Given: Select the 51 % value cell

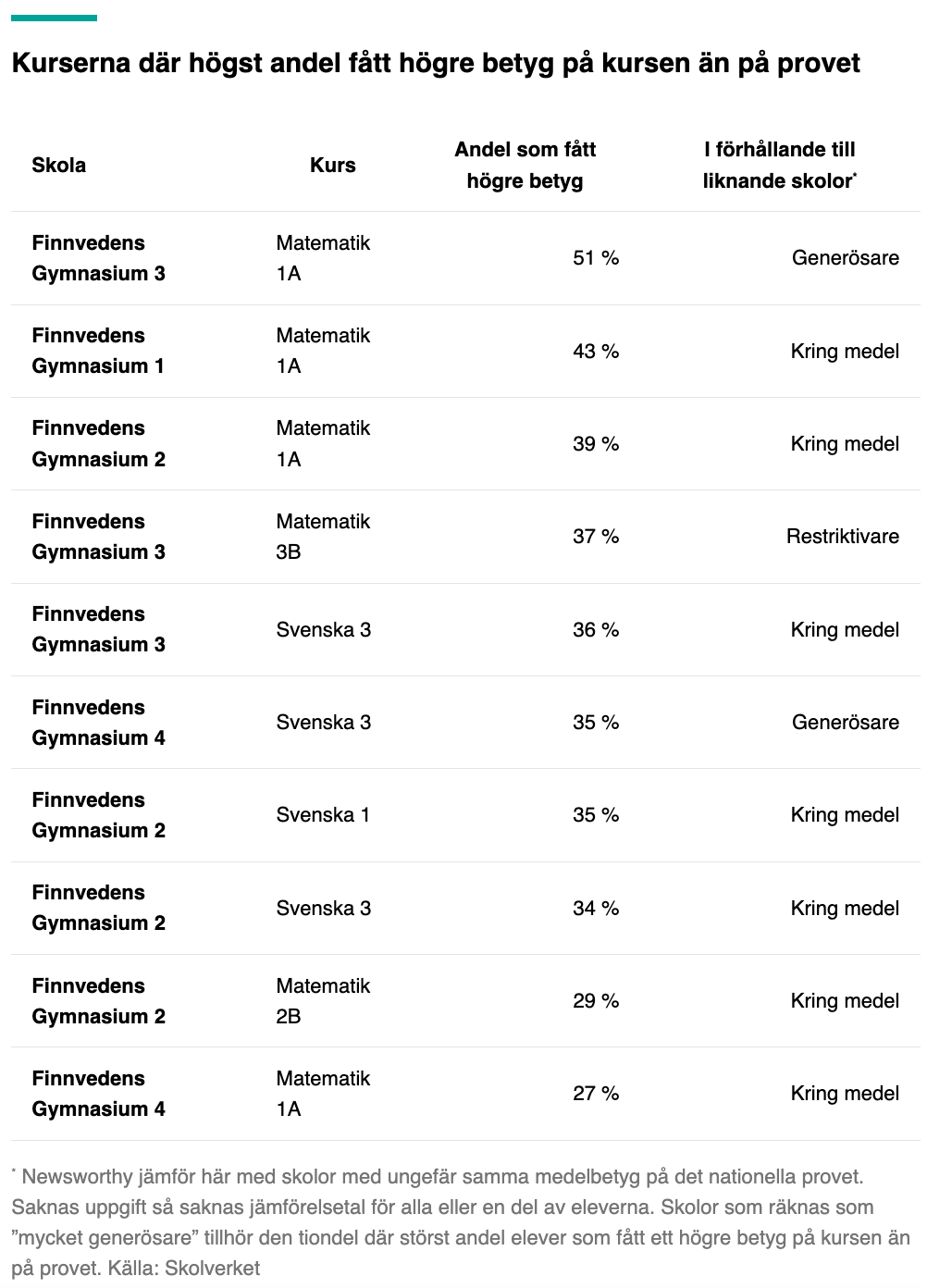Looking at the screenshot, I should [596, 258].
